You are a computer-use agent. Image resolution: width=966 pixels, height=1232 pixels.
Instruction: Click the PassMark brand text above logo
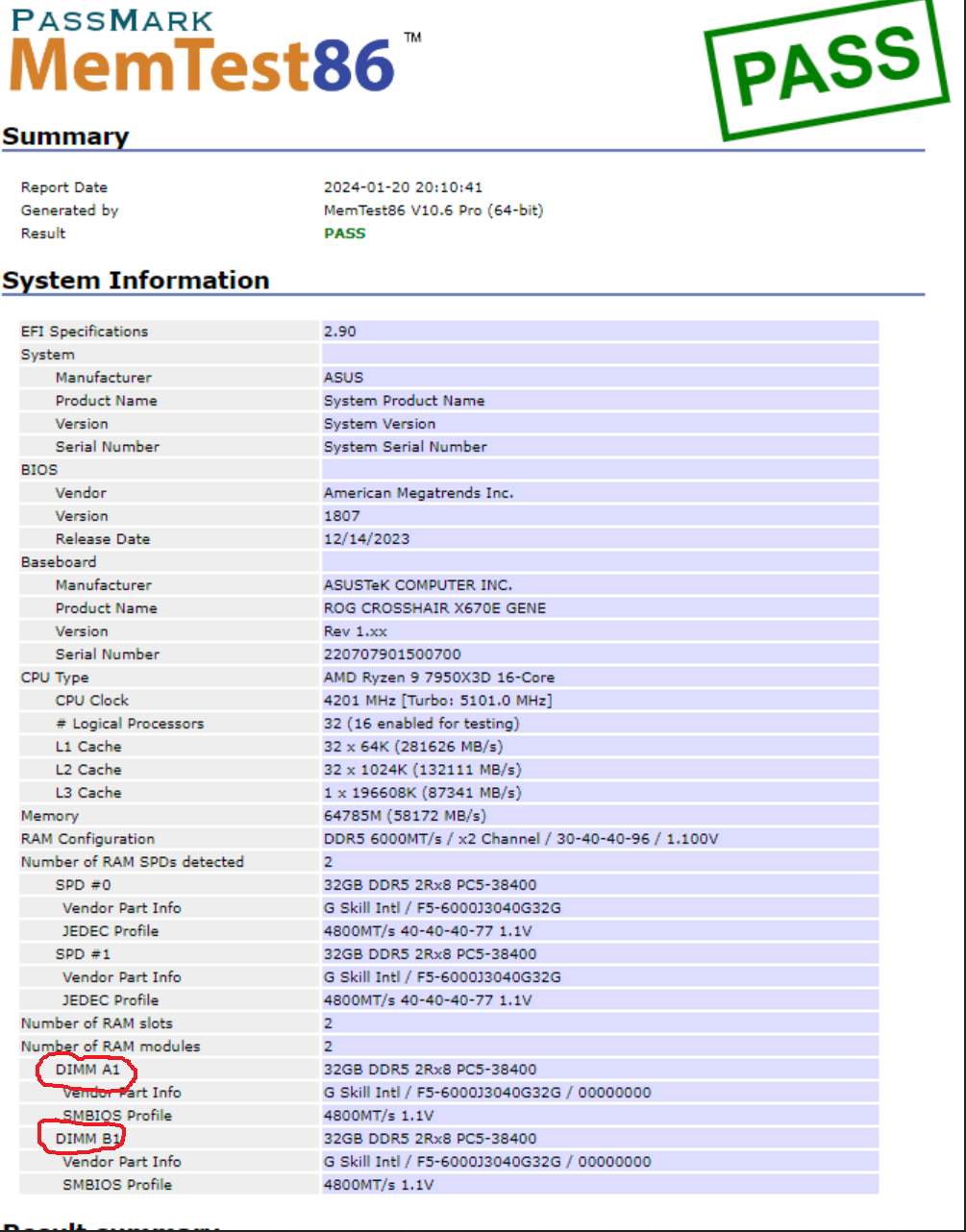click(x=113, y=19)
